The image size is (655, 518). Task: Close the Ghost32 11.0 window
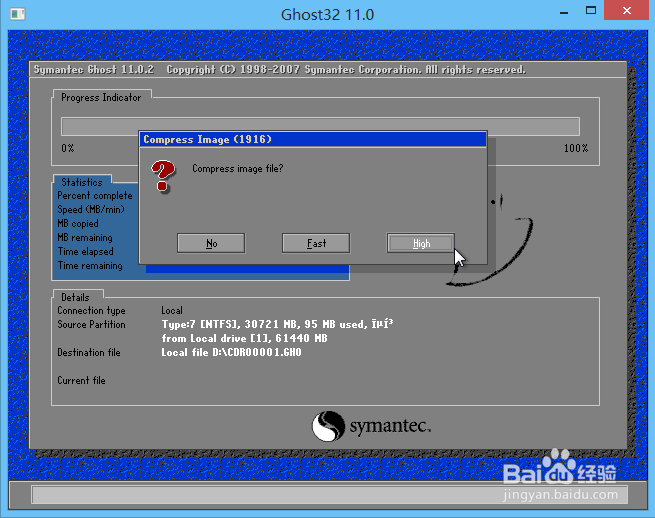click(627, 10)
